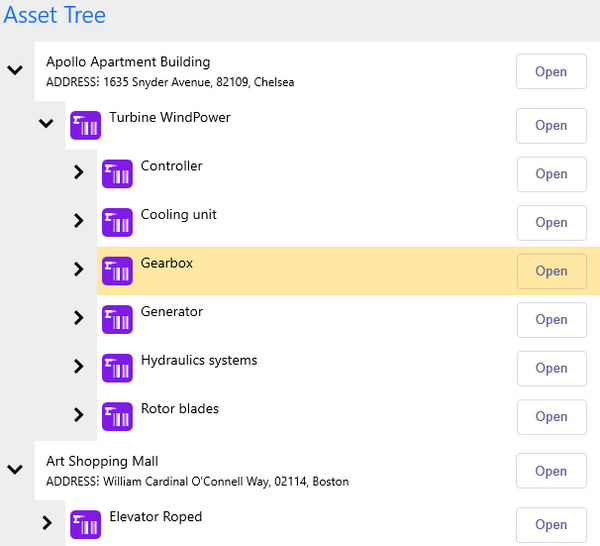Click the Cooling unit asset icon

tap(118, 223)
